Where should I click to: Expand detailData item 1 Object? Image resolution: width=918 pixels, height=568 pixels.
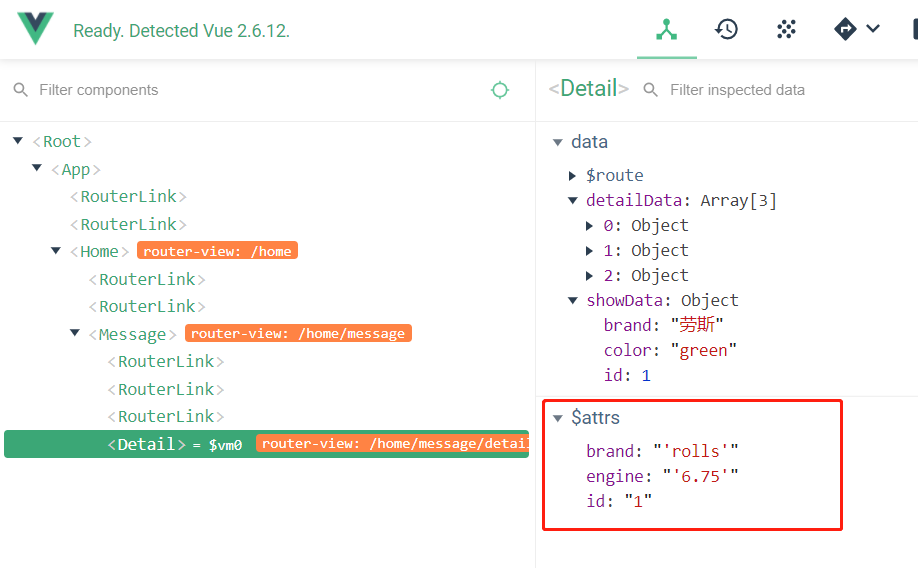tap(590, 251)
